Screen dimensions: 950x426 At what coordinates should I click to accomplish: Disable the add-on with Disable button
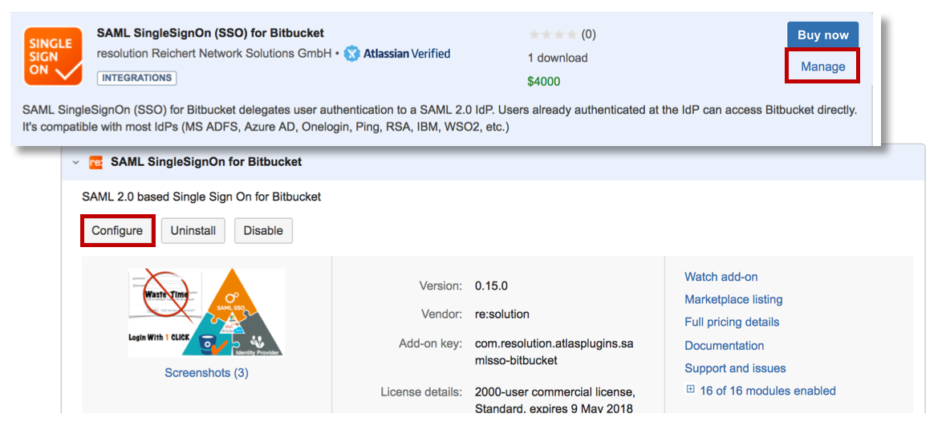(x=264, y=231)
